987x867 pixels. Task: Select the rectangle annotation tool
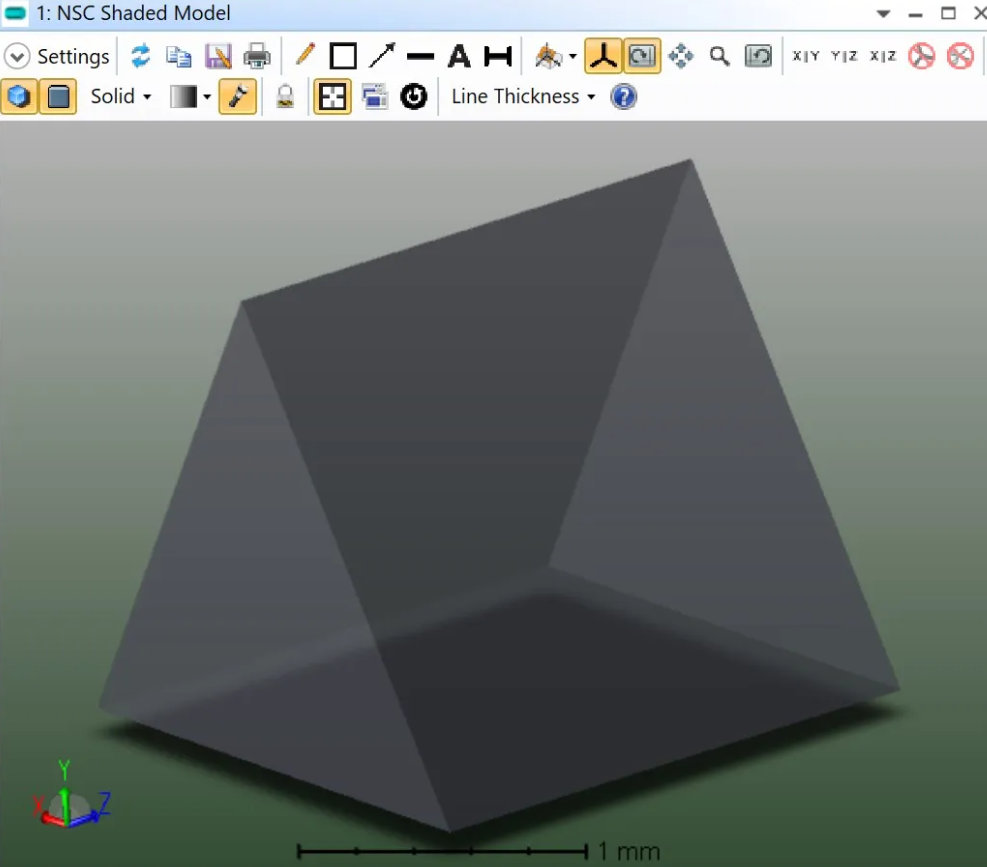tap(343, 56)
